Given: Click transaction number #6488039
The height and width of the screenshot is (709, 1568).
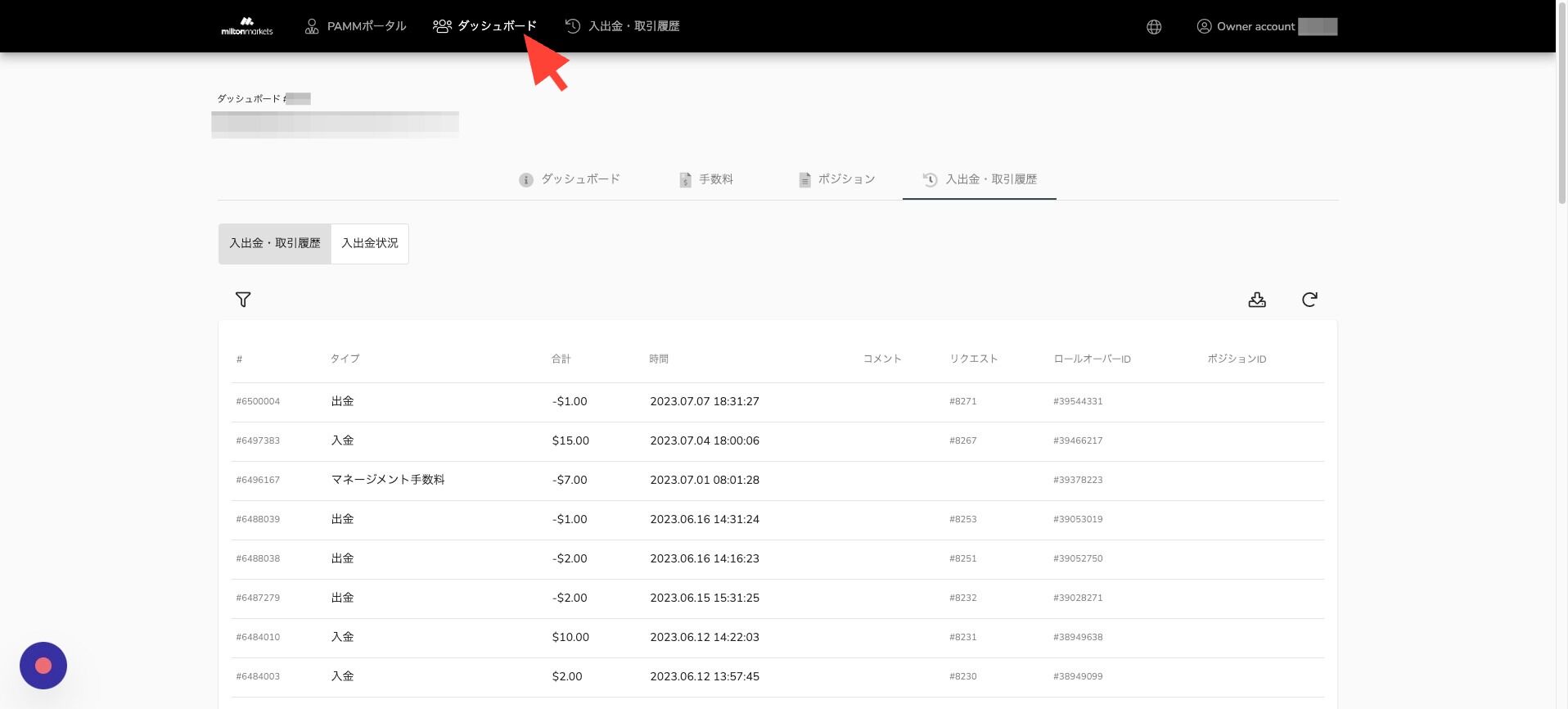Looking at the screenshot, I should [258, 519].
